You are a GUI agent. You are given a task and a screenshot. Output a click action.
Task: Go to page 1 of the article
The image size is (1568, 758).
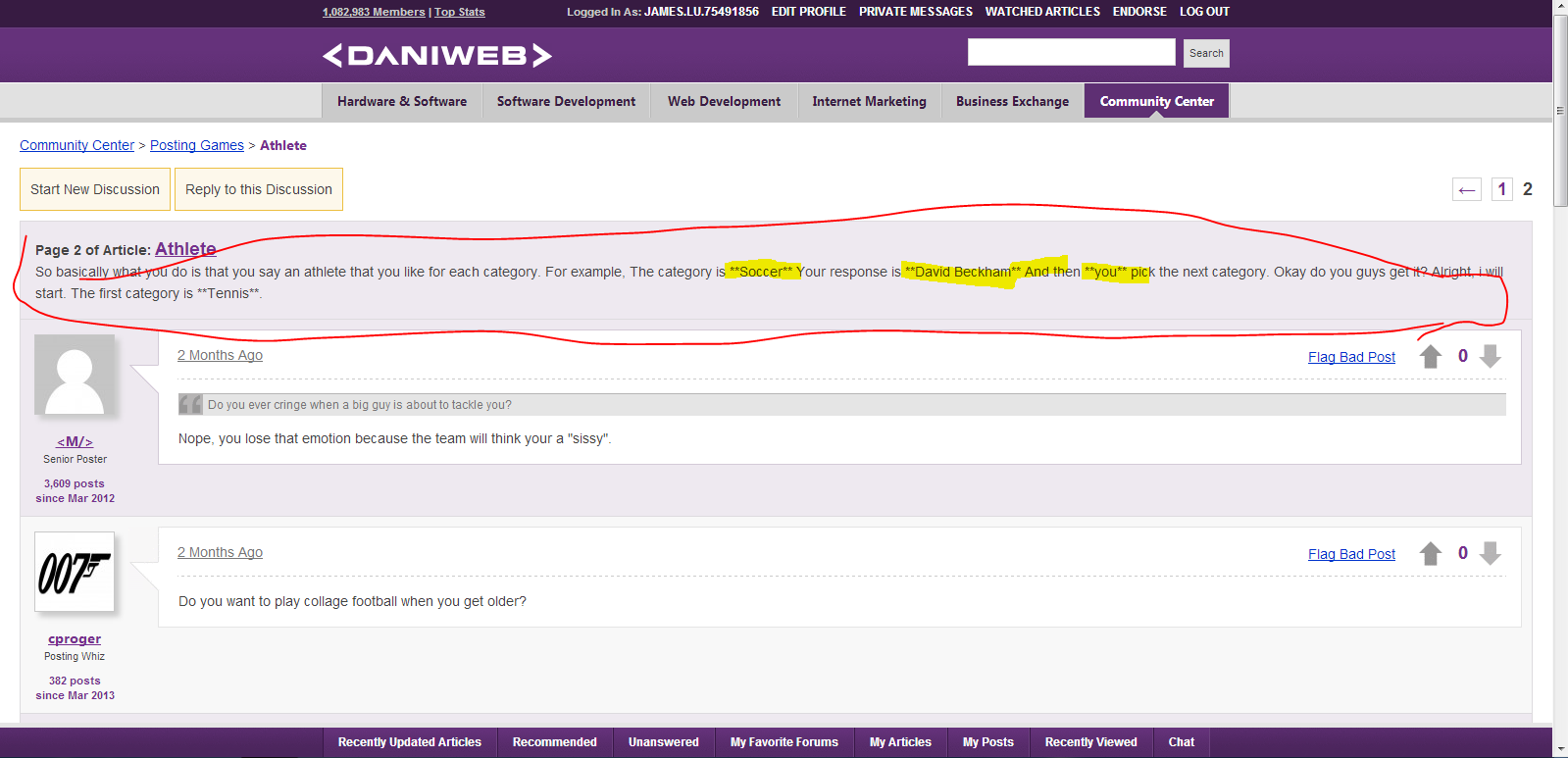pos(1501,189)
